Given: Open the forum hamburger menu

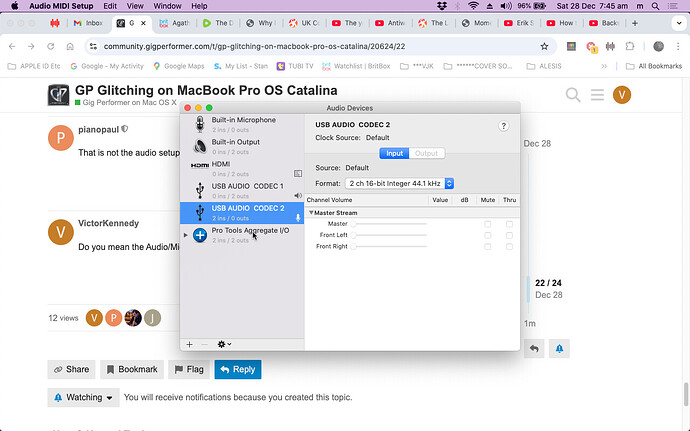Looking at the screenshot, I should coord(597,95).
